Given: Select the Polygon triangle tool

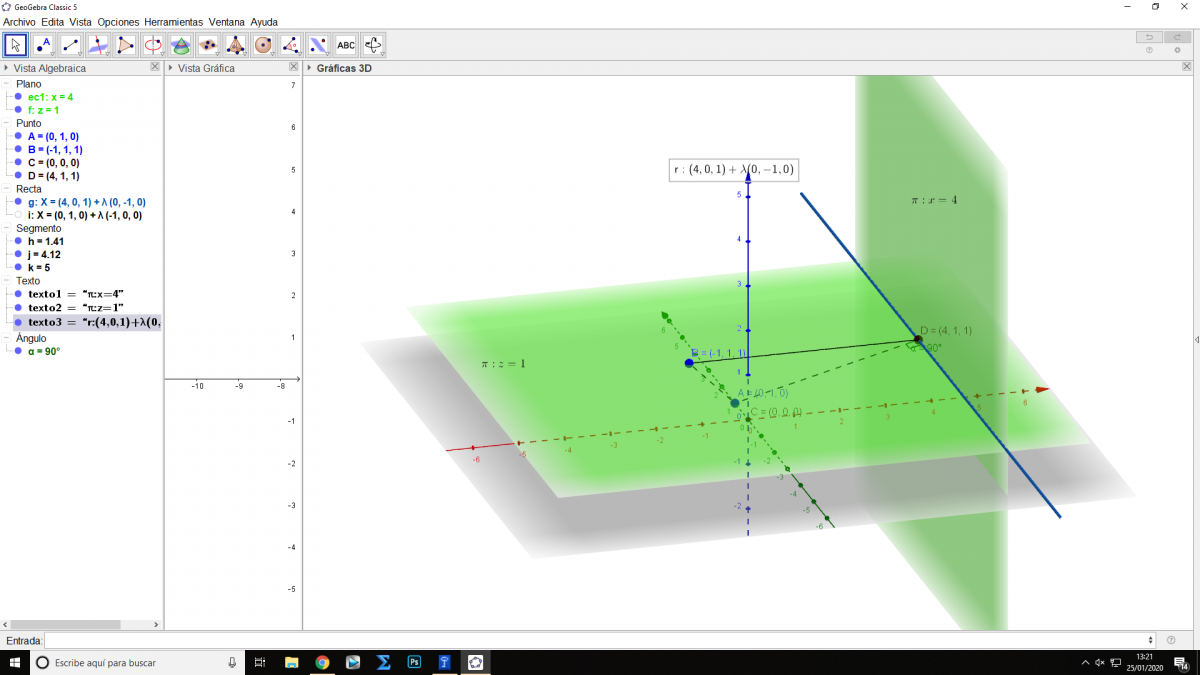Looking at the screenshot, I should 125,45.
